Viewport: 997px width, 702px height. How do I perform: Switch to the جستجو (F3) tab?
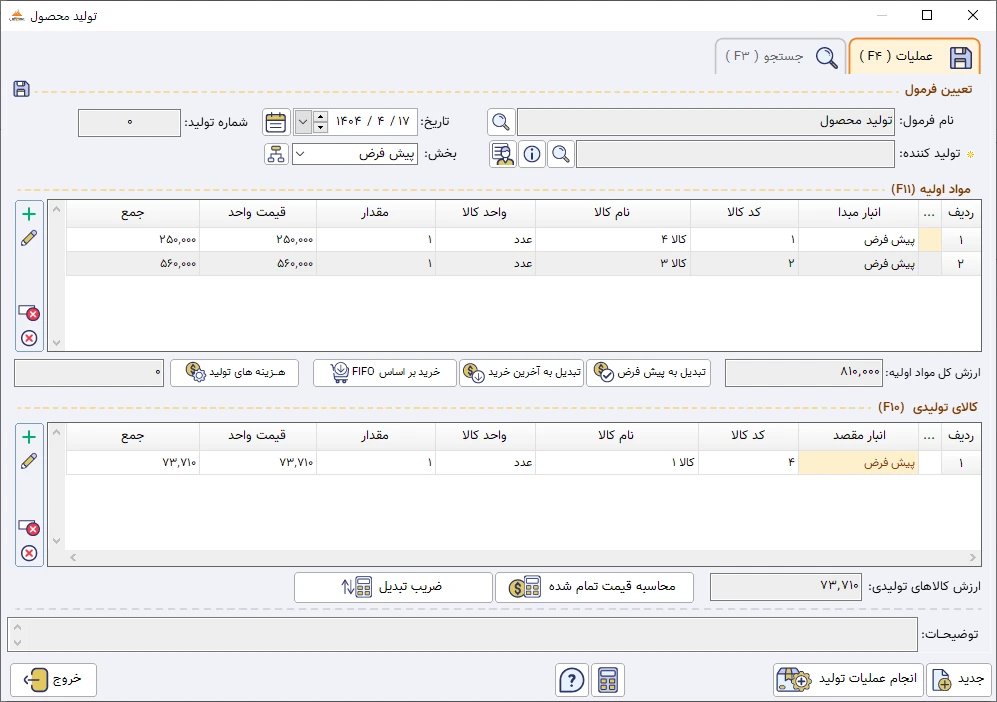click(778, 57)
